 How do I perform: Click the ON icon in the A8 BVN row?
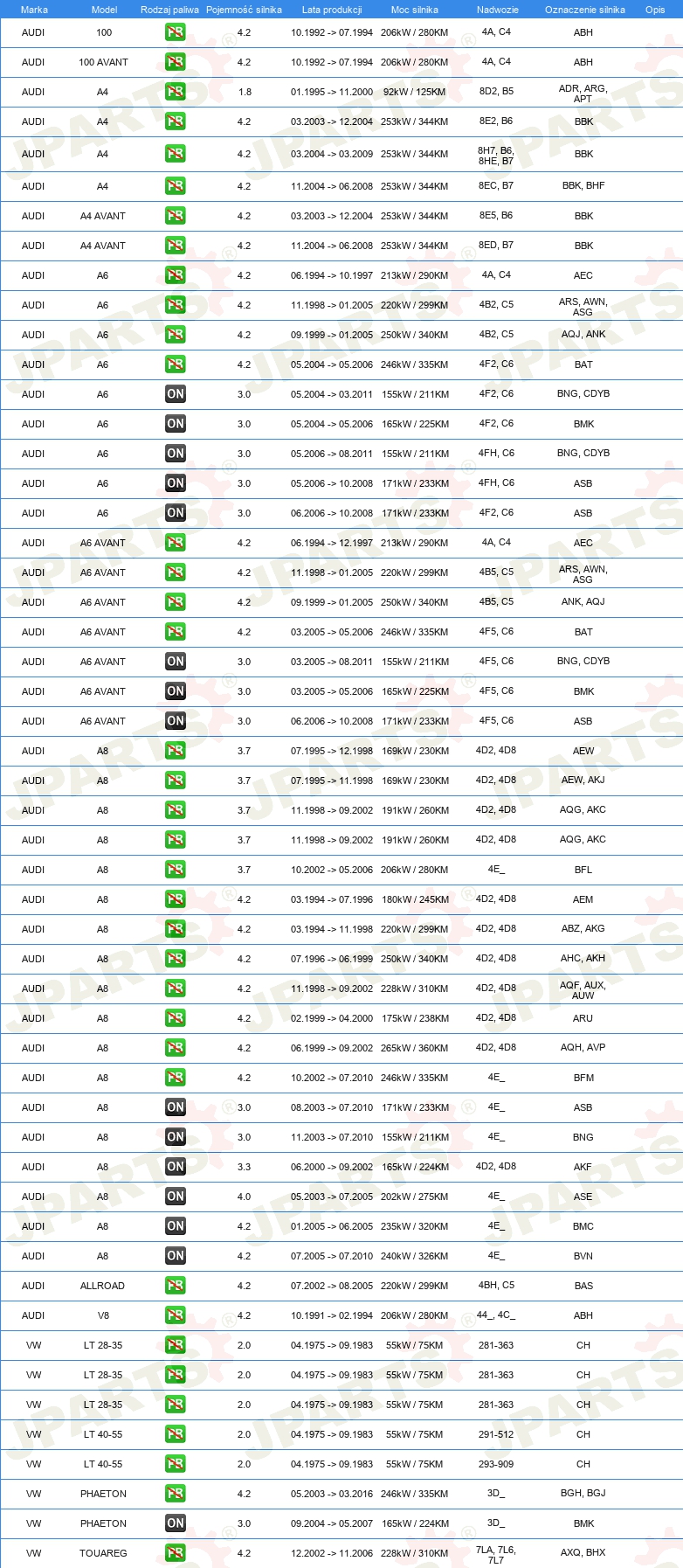tap(176, 1256)
